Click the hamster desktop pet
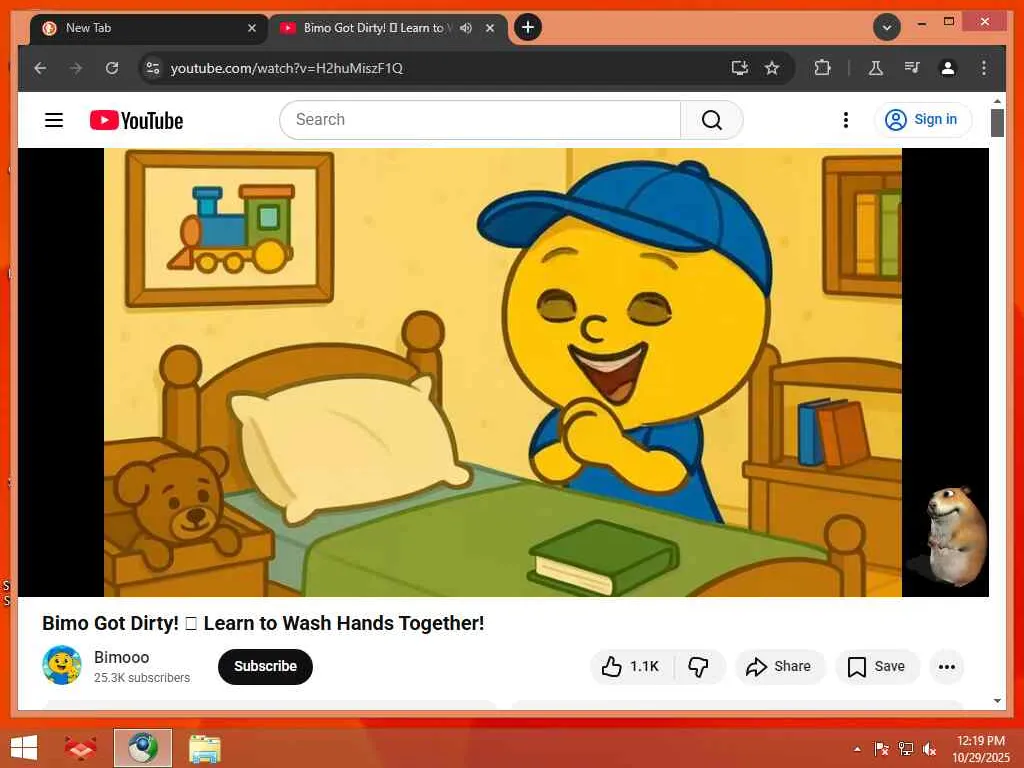The image size is (1024, 768). pyautogui.click(x=956, y=536)
